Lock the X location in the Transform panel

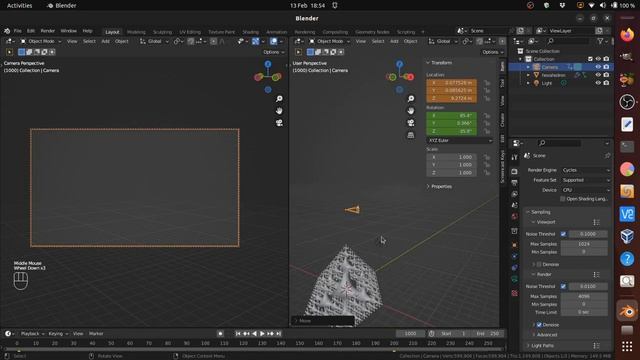pyautogui.click(x=487, y=83)
